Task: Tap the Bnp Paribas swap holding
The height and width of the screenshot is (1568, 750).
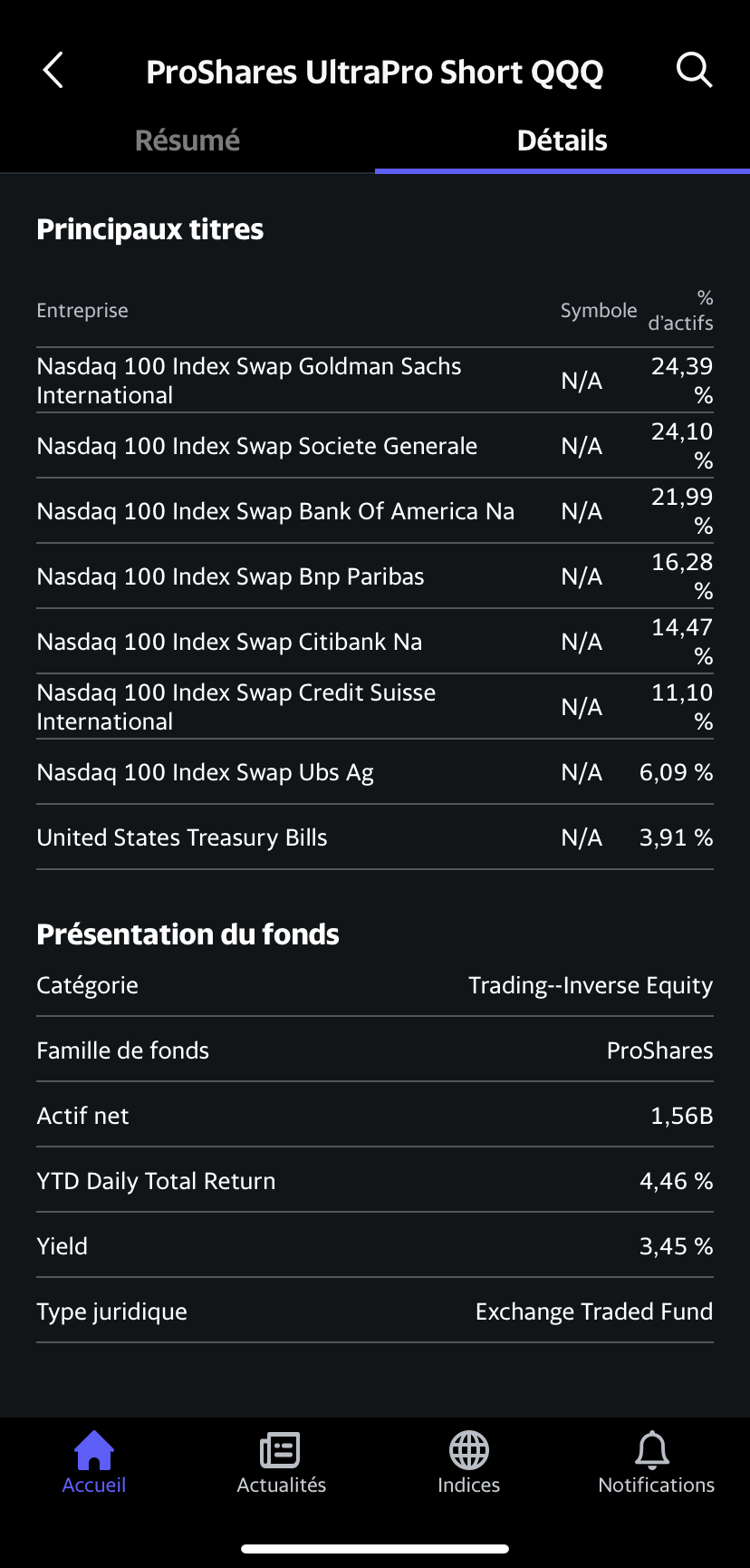Action: [230, 576]
